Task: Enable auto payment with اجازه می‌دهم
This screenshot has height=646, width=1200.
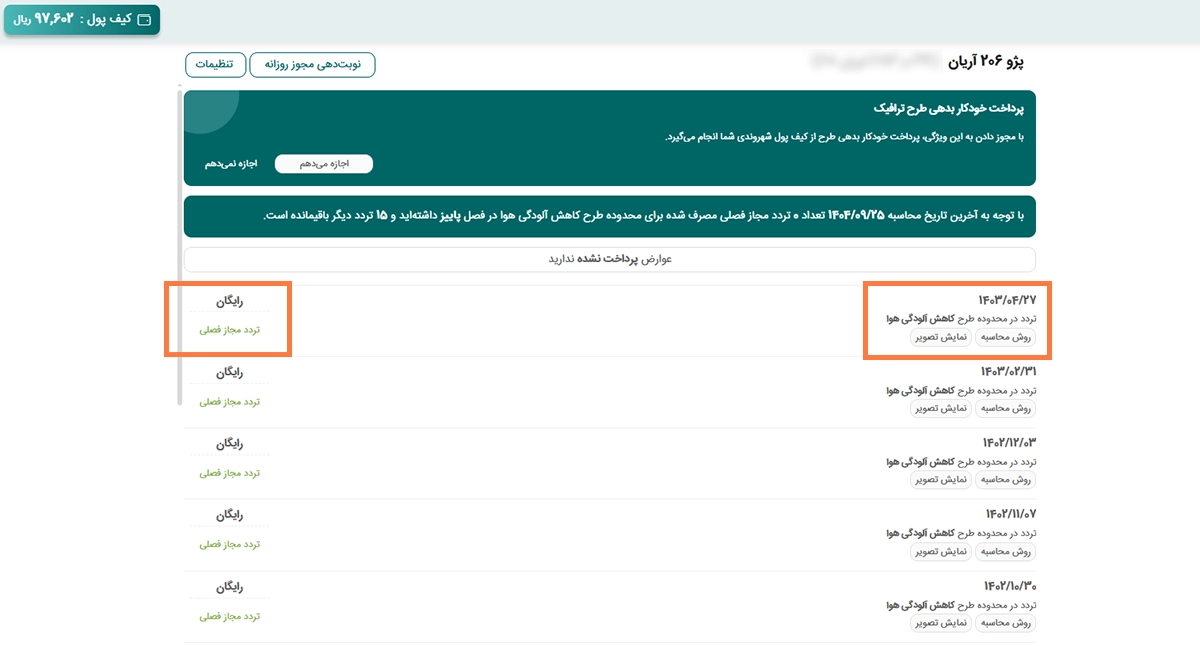Action: tap(323, 163)
